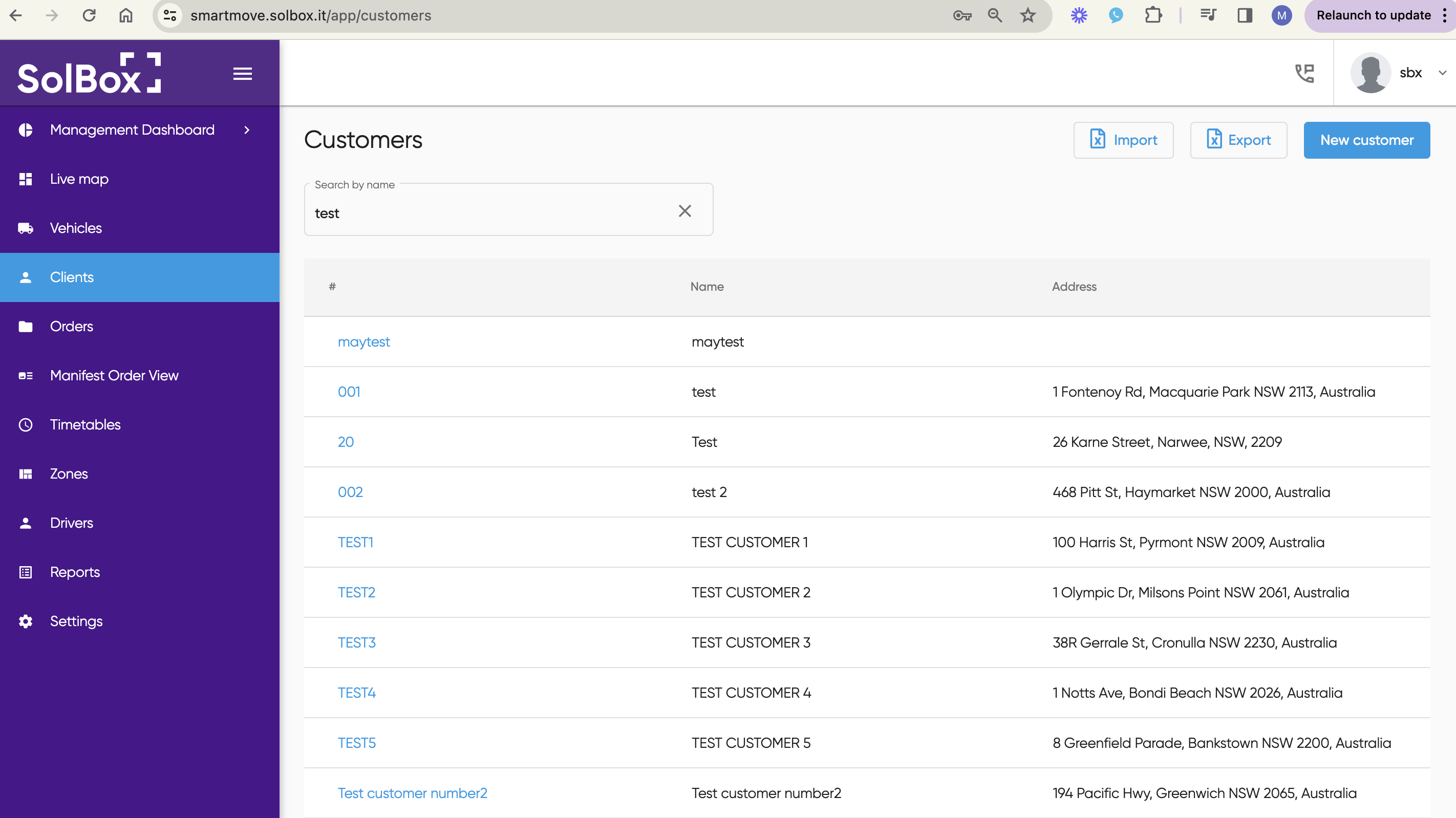Click the browser back arrow
Viewport: 1456px width, 818px height.
(16, 15)
